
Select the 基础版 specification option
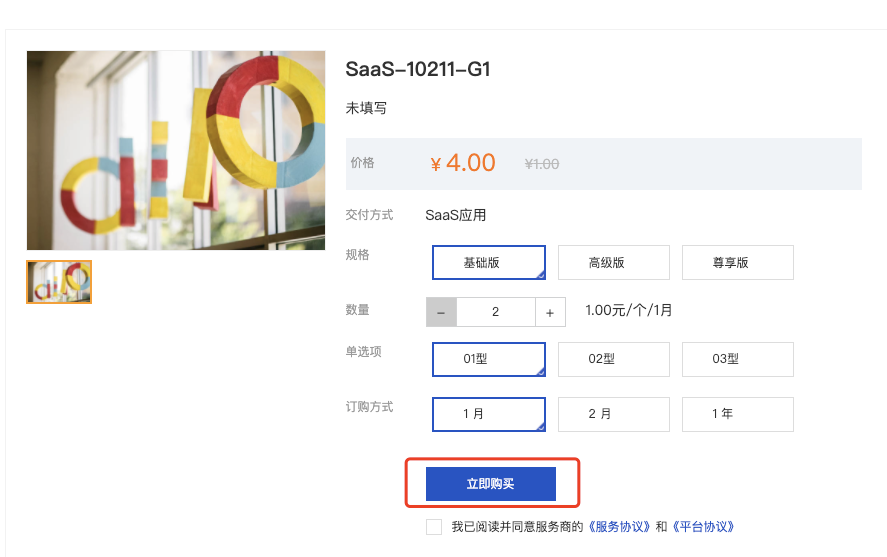click(x=489, y=262)
